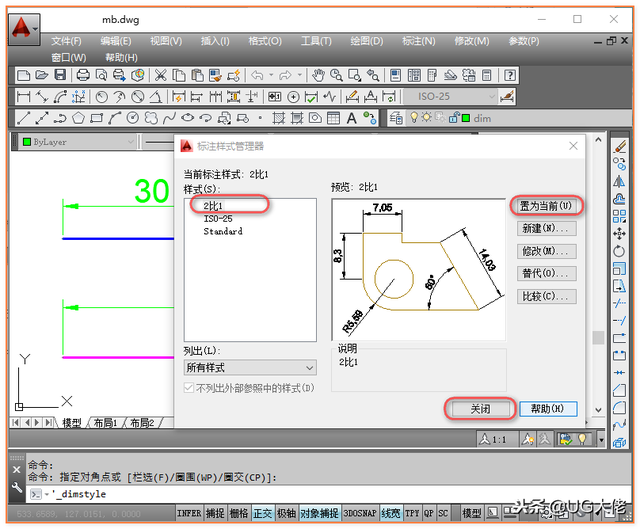Toggle 正交 ortho mode in status bar

[262, 513]
